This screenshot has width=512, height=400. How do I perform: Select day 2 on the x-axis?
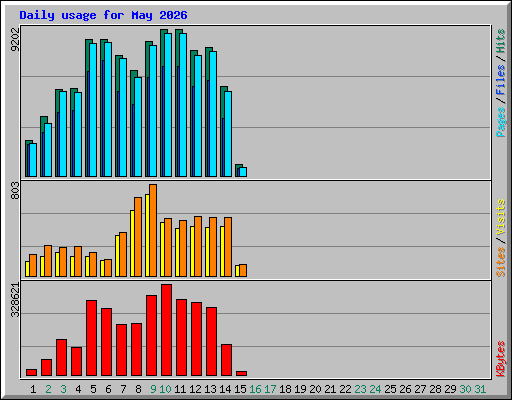pos(48,389)
